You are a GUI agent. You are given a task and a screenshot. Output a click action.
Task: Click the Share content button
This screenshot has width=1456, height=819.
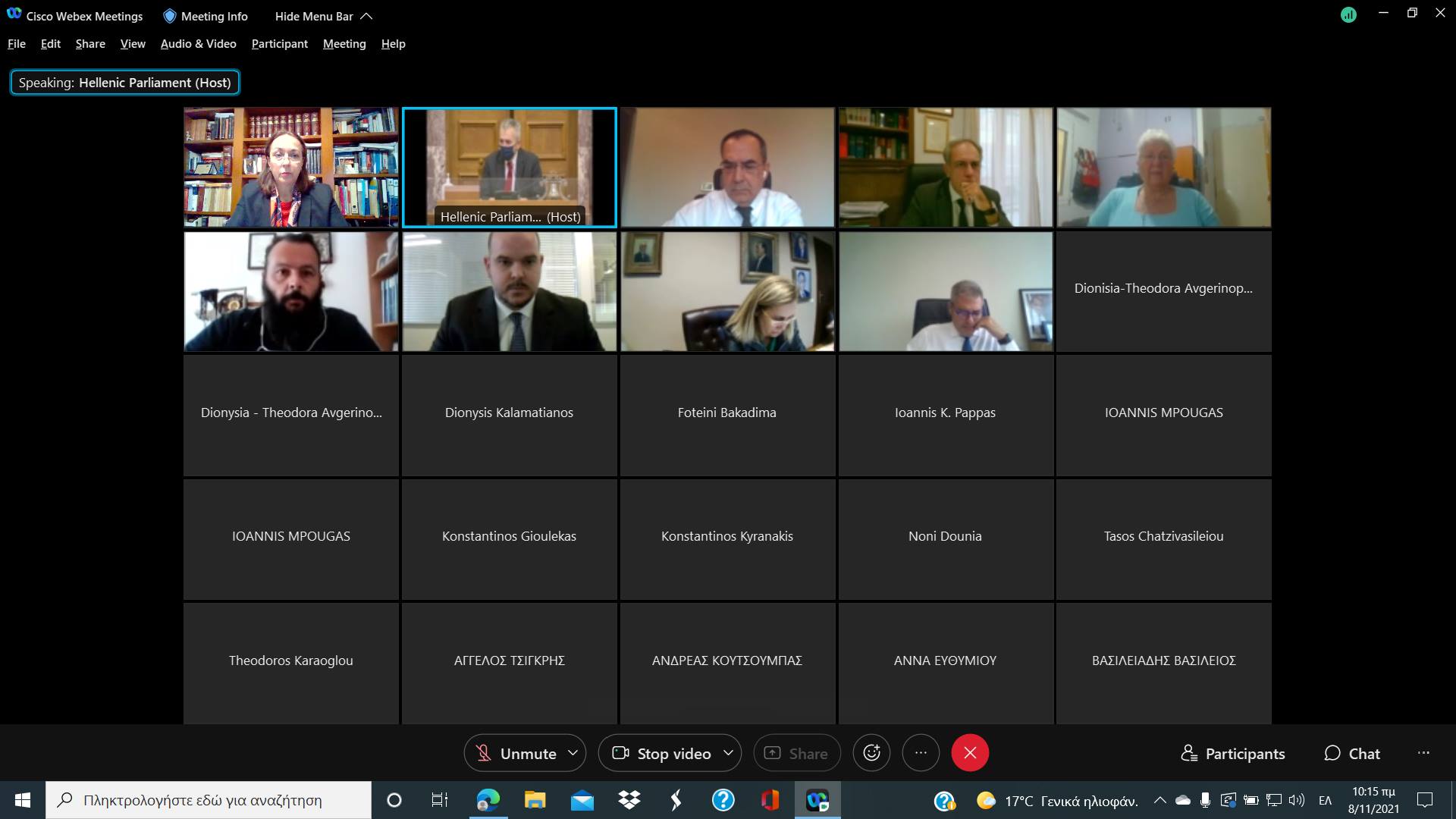point(797,753)
